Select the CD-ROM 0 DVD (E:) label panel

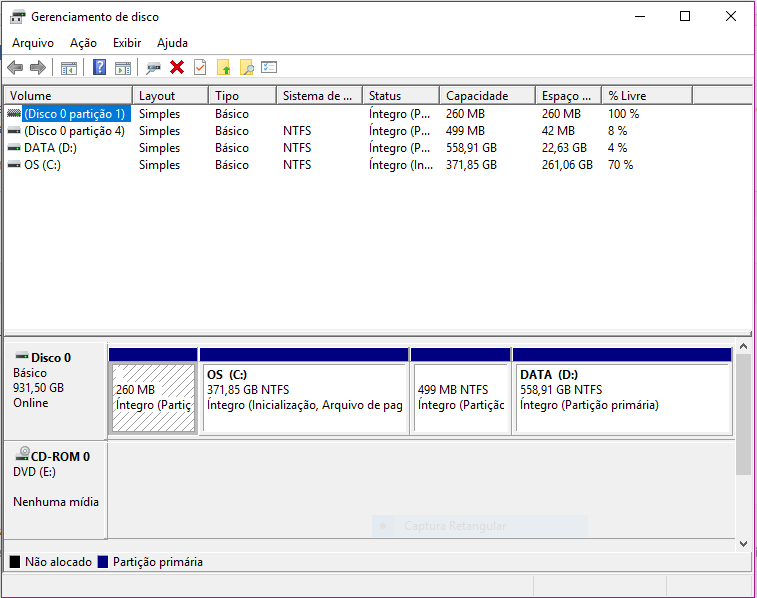pos(55,489)
